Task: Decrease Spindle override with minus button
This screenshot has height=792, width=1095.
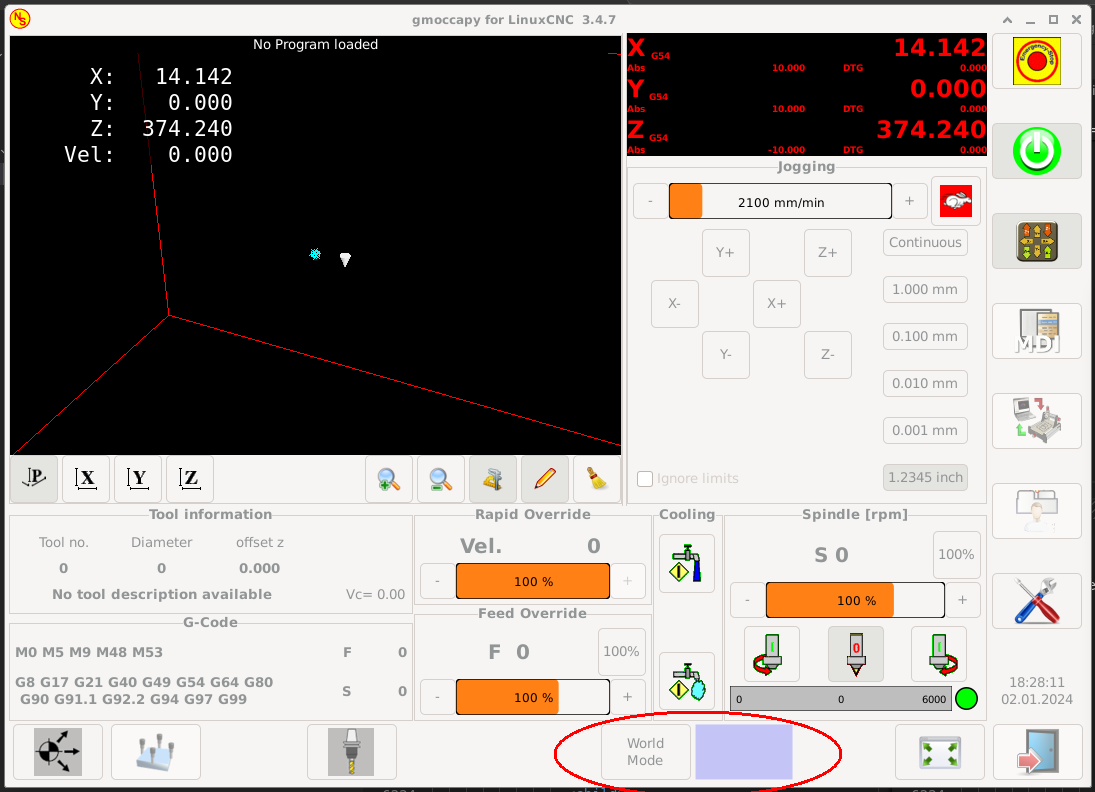Action: coord(747,600)
